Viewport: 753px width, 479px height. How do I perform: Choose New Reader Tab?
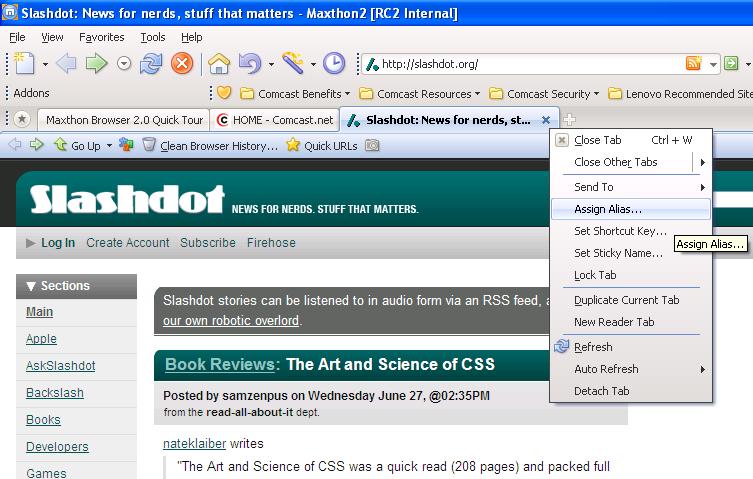tap(631, 322)
